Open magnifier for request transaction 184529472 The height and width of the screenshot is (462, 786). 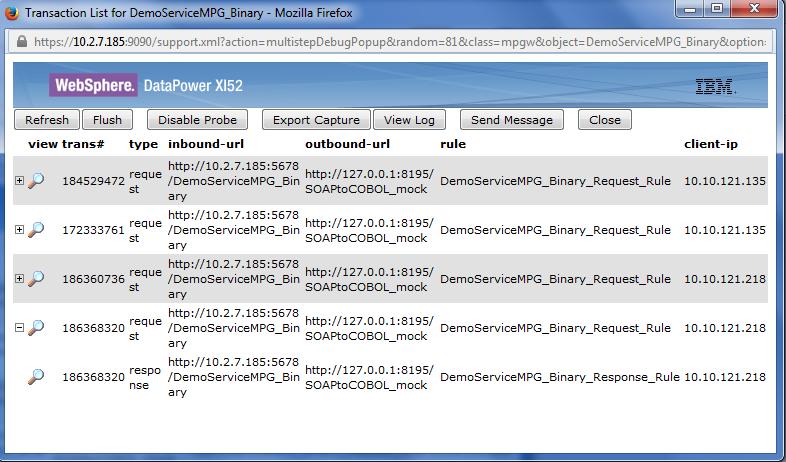click(x=36, y=180)
